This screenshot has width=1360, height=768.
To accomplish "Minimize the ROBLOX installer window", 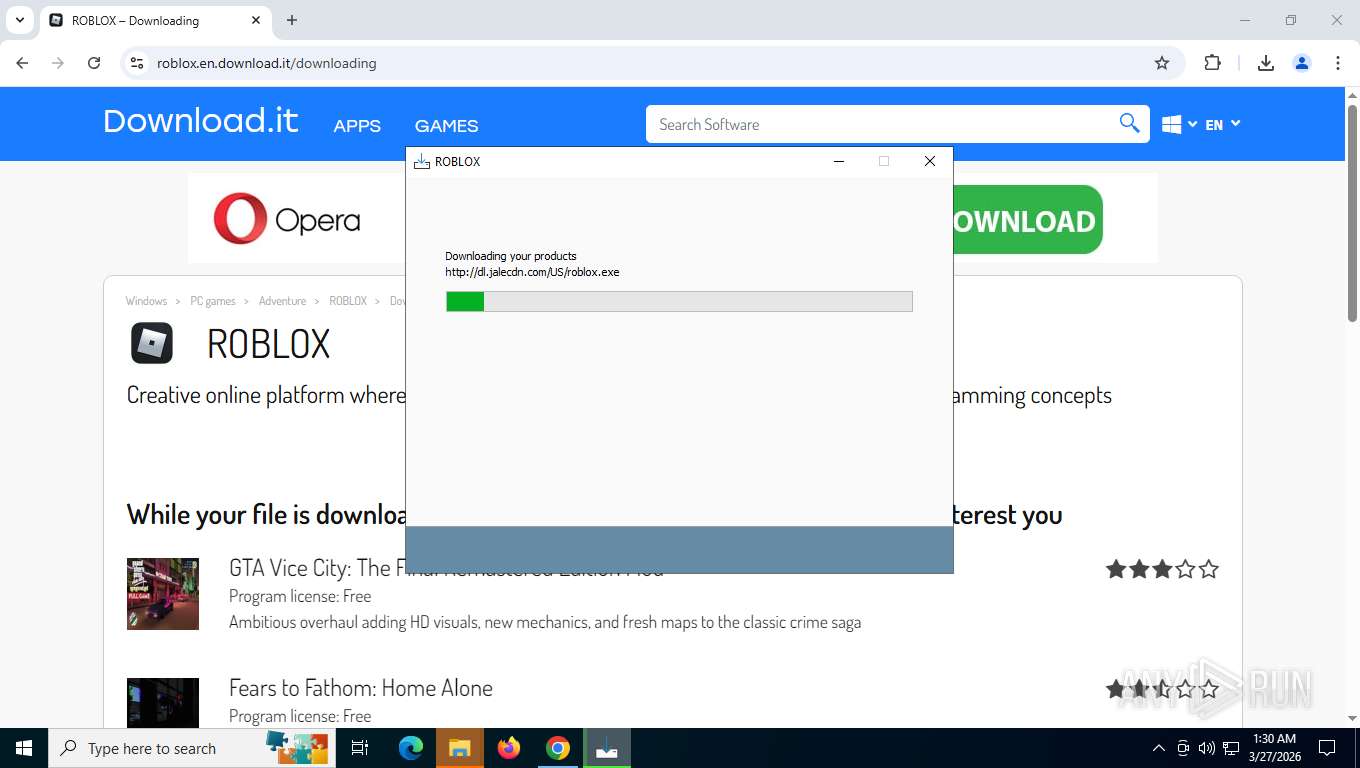I will point(839,161).
